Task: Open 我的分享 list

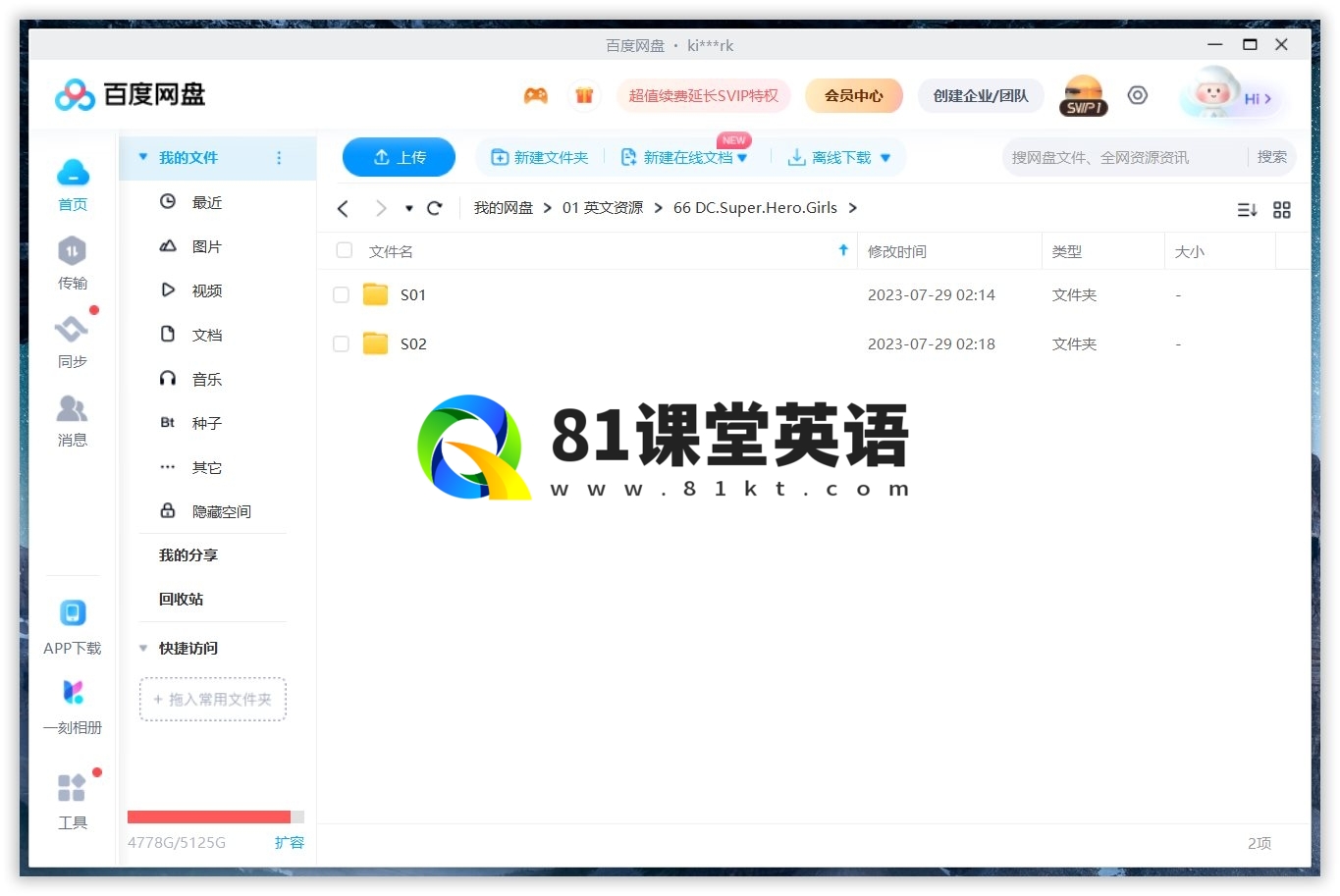Action: (188, 555)
